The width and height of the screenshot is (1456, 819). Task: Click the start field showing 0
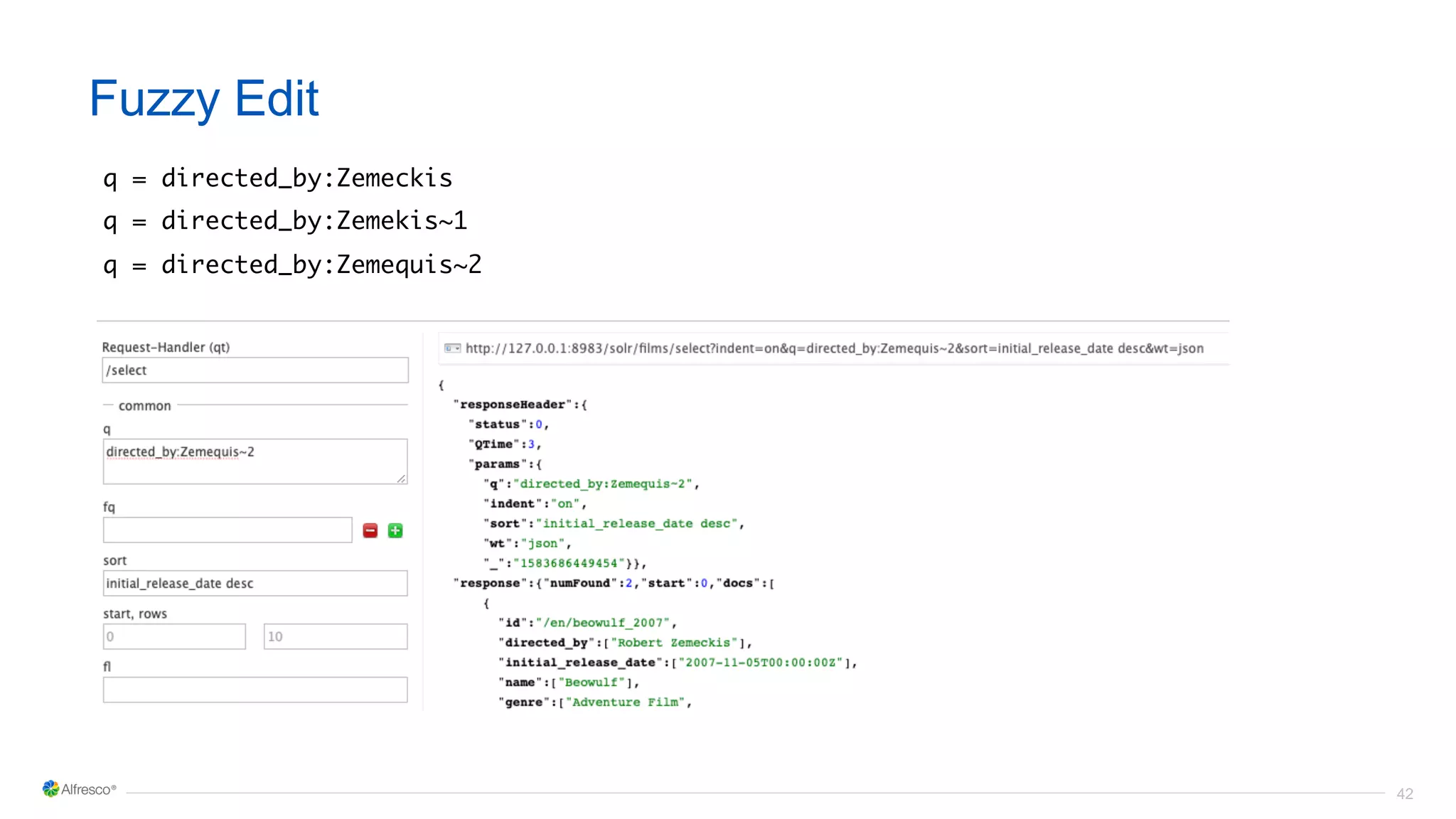point(174,636)
